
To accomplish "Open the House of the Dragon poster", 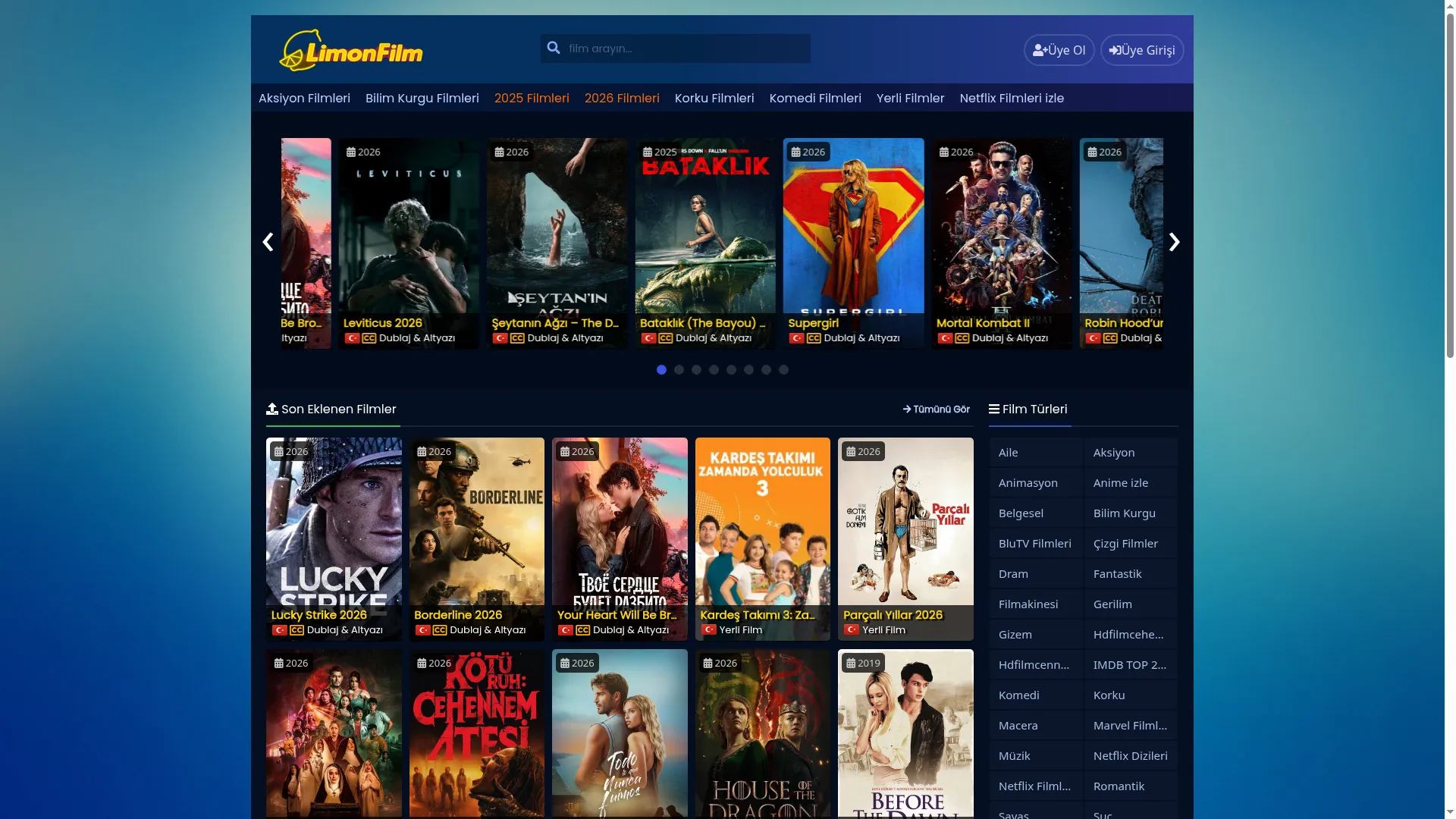I will (763, 733).
